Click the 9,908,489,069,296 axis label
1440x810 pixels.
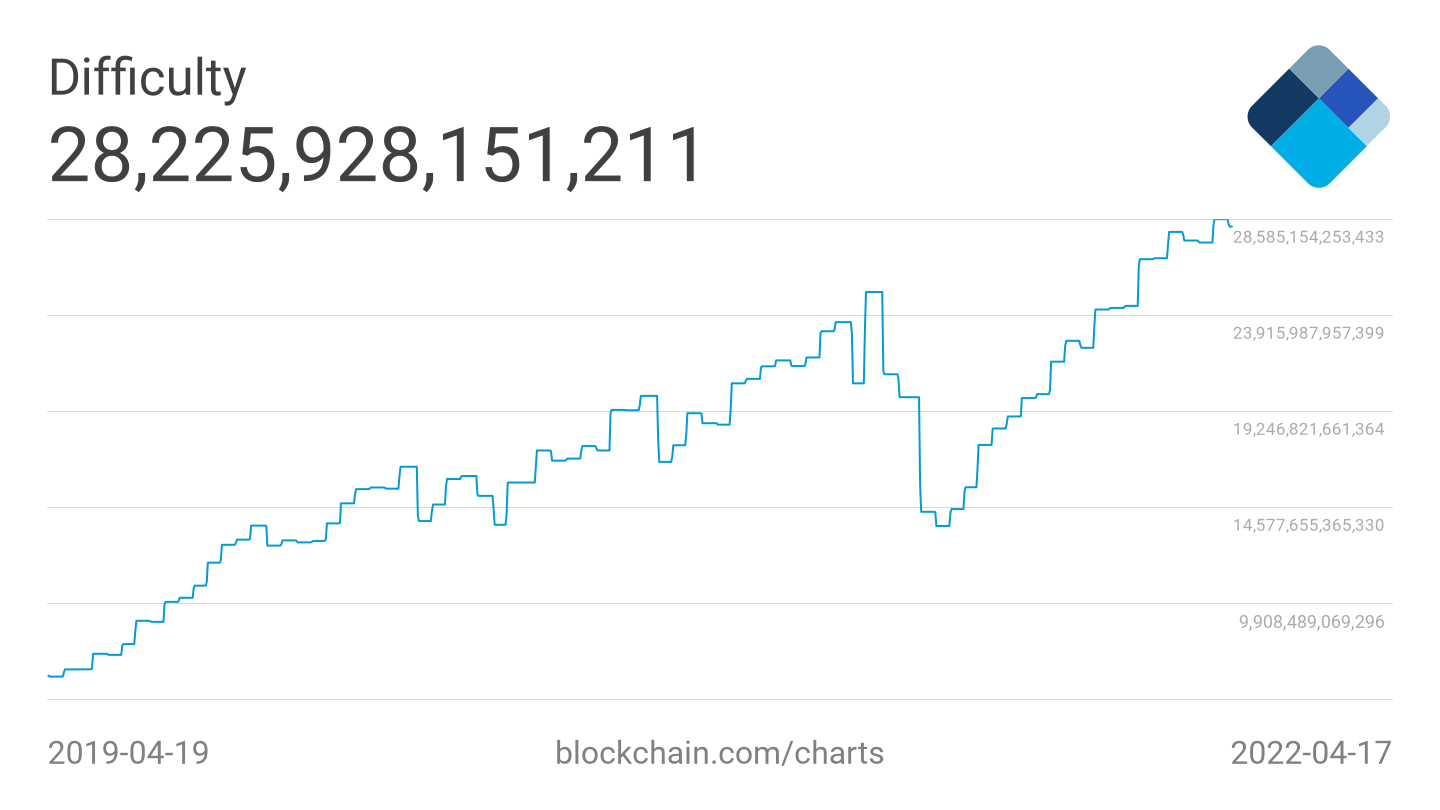coord(1312,622)
